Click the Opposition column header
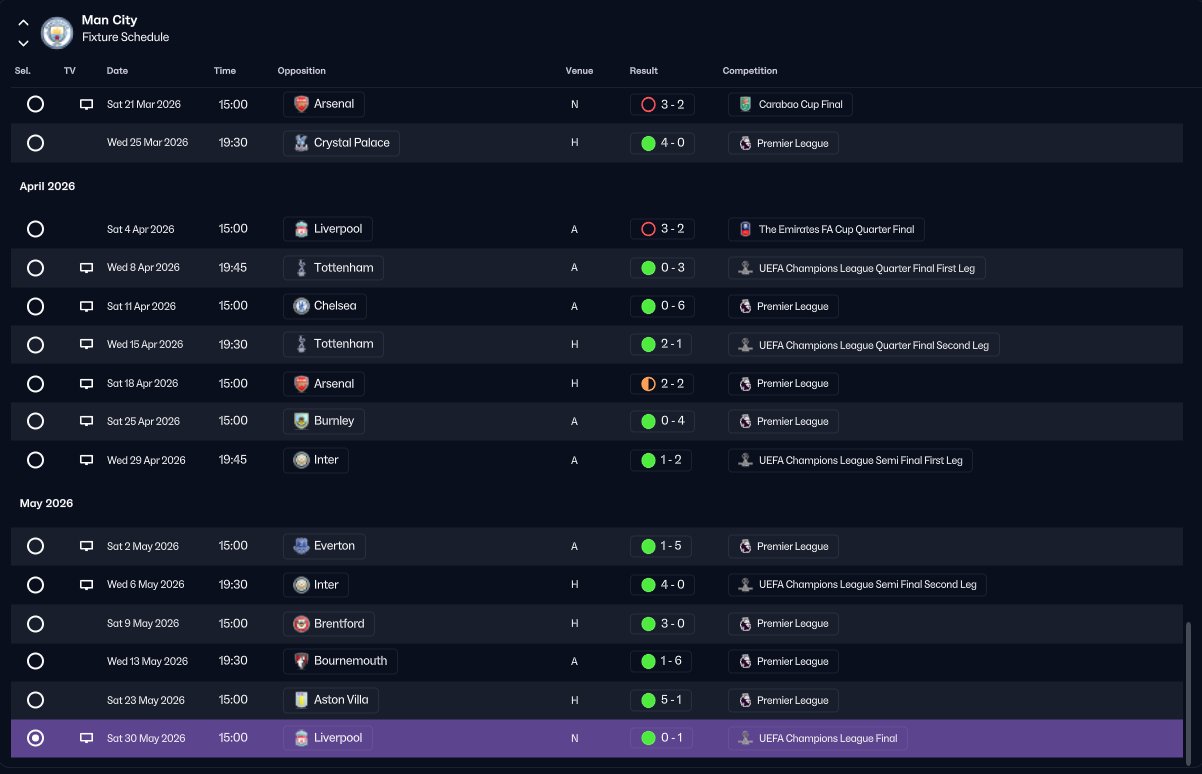 [x=301, y=71]
